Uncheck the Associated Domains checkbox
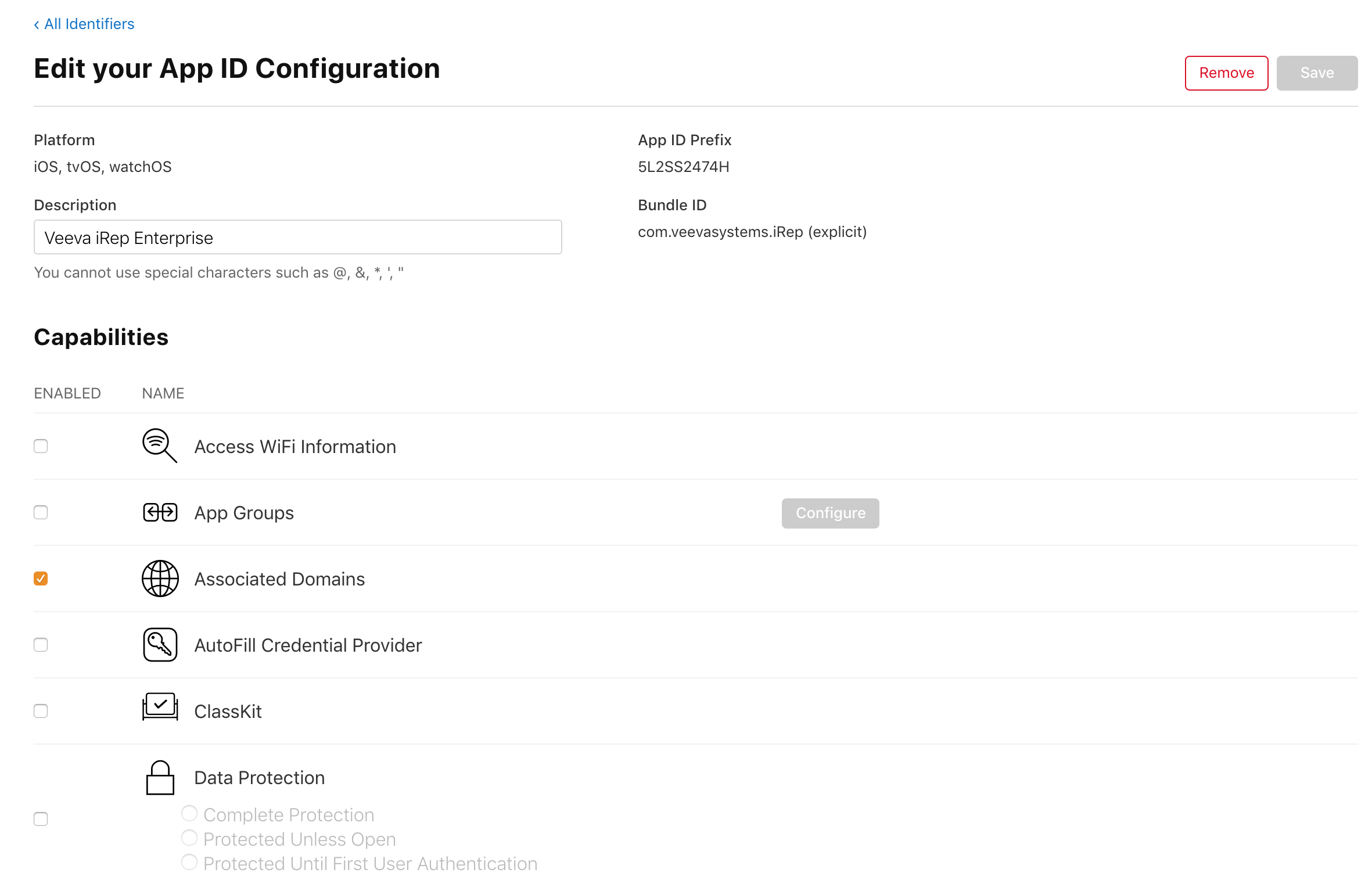This screenshot has height=891, width=1372. pyautogui.click(x=41, y=579)
